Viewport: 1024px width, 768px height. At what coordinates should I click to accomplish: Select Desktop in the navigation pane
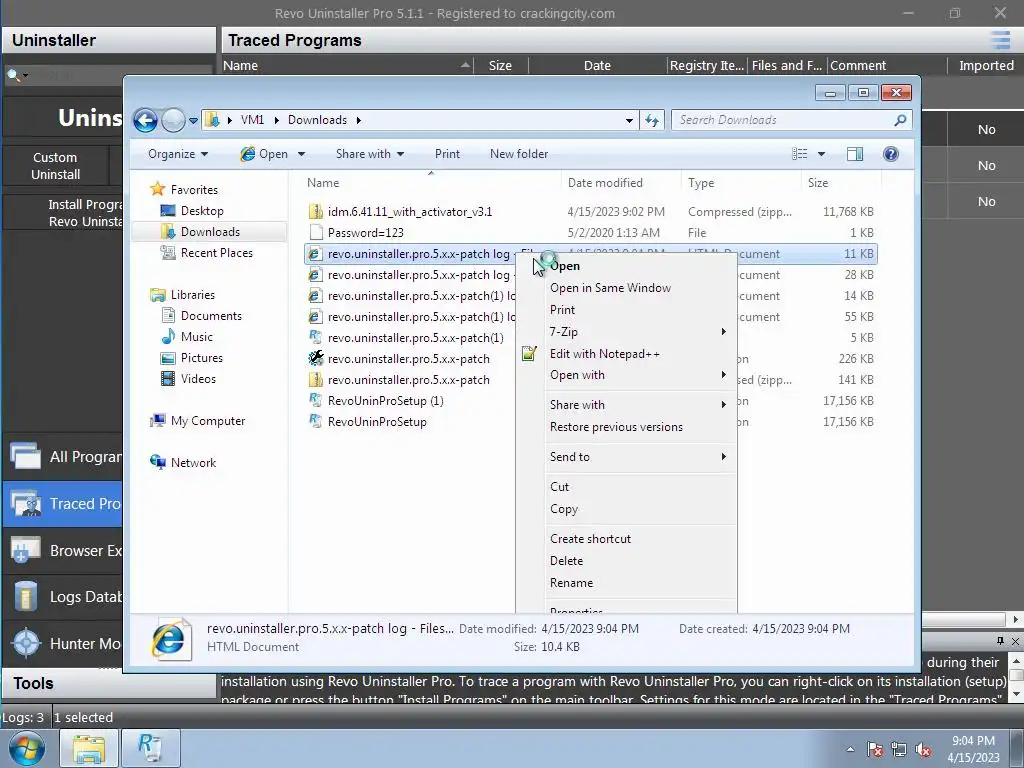coord(202,211)
